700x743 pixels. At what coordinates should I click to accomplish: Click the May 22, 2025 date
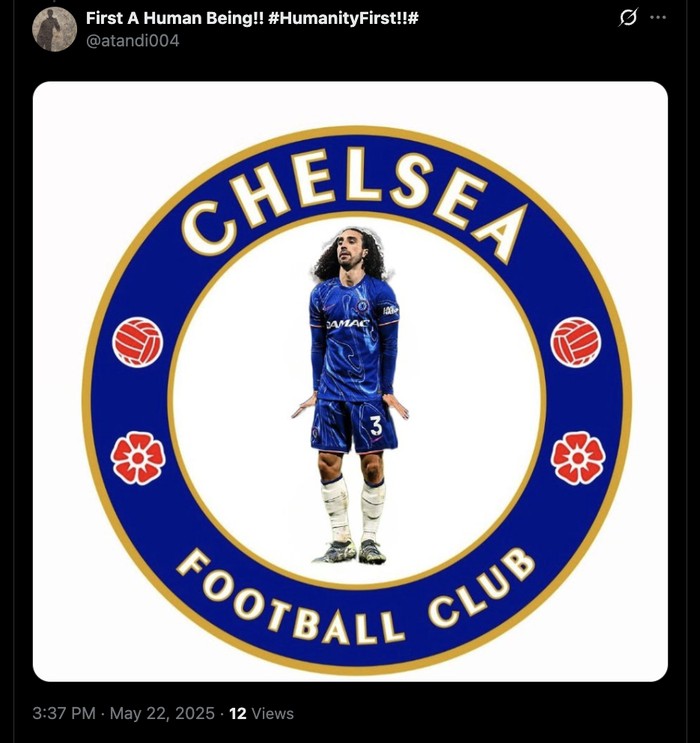point(162,713)
